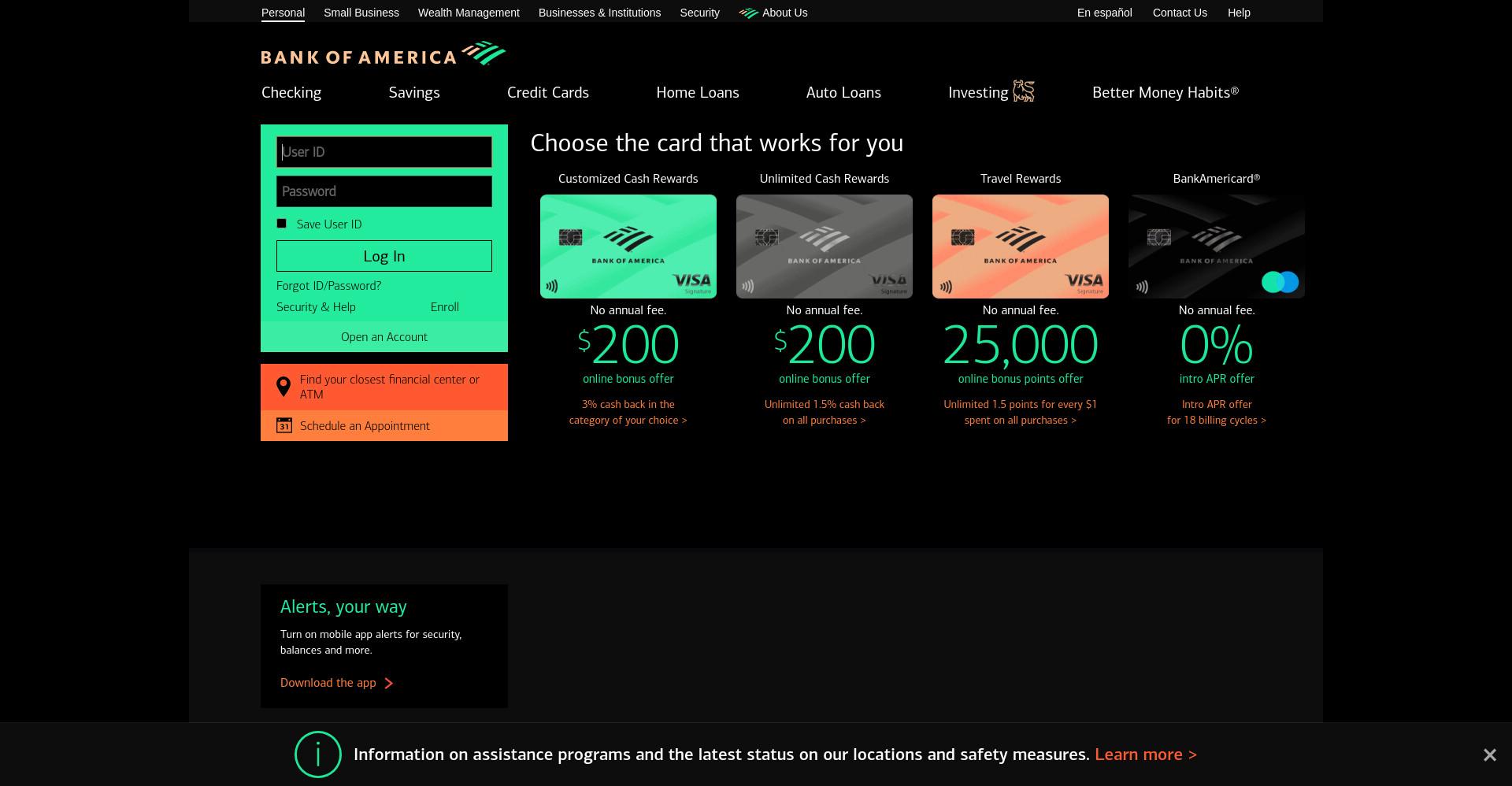This screenshot has width=1512, height=786.
Task: Select the Personal tab
Action: click(x=283, y=13)
